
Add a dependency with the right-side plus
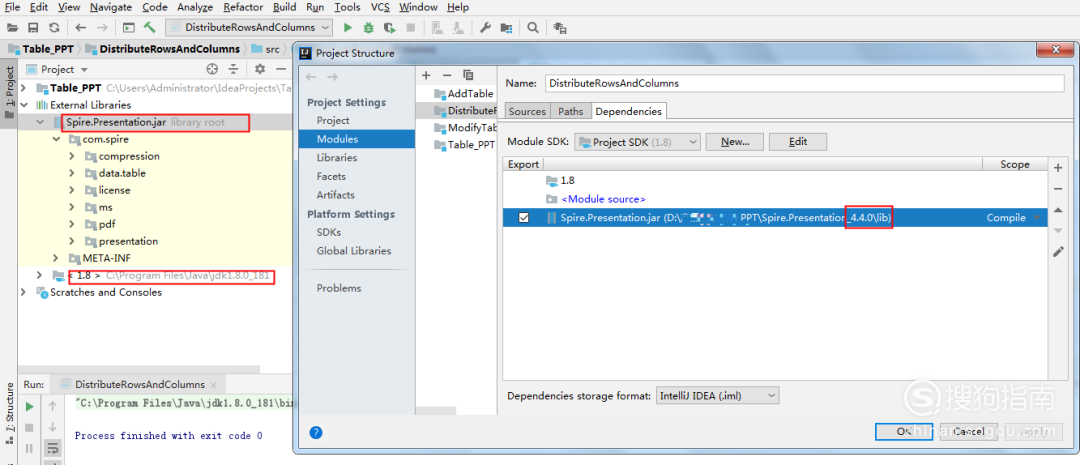1058,167
